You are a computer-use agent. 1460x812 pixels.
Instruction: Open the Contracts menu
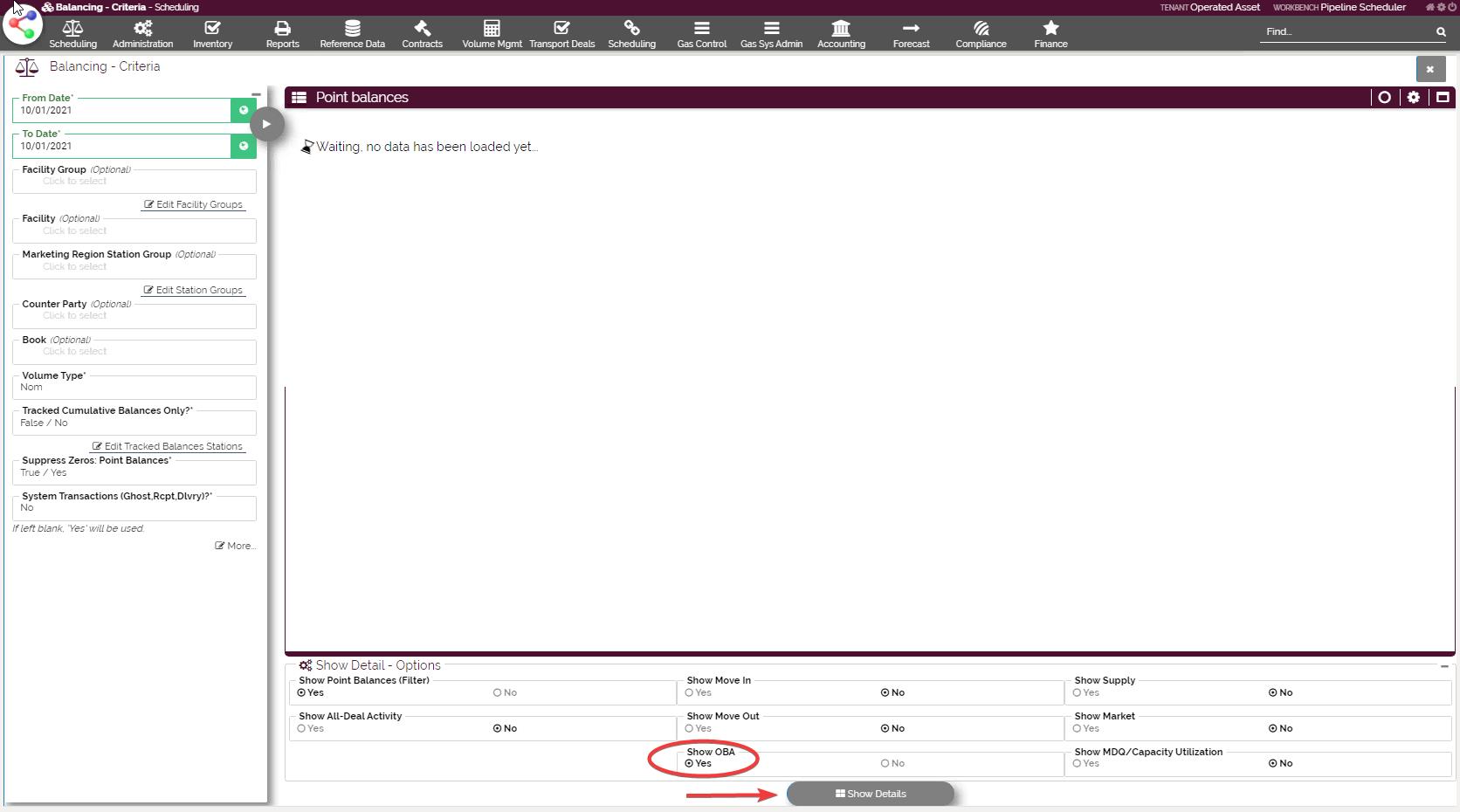tap(422, 34)
